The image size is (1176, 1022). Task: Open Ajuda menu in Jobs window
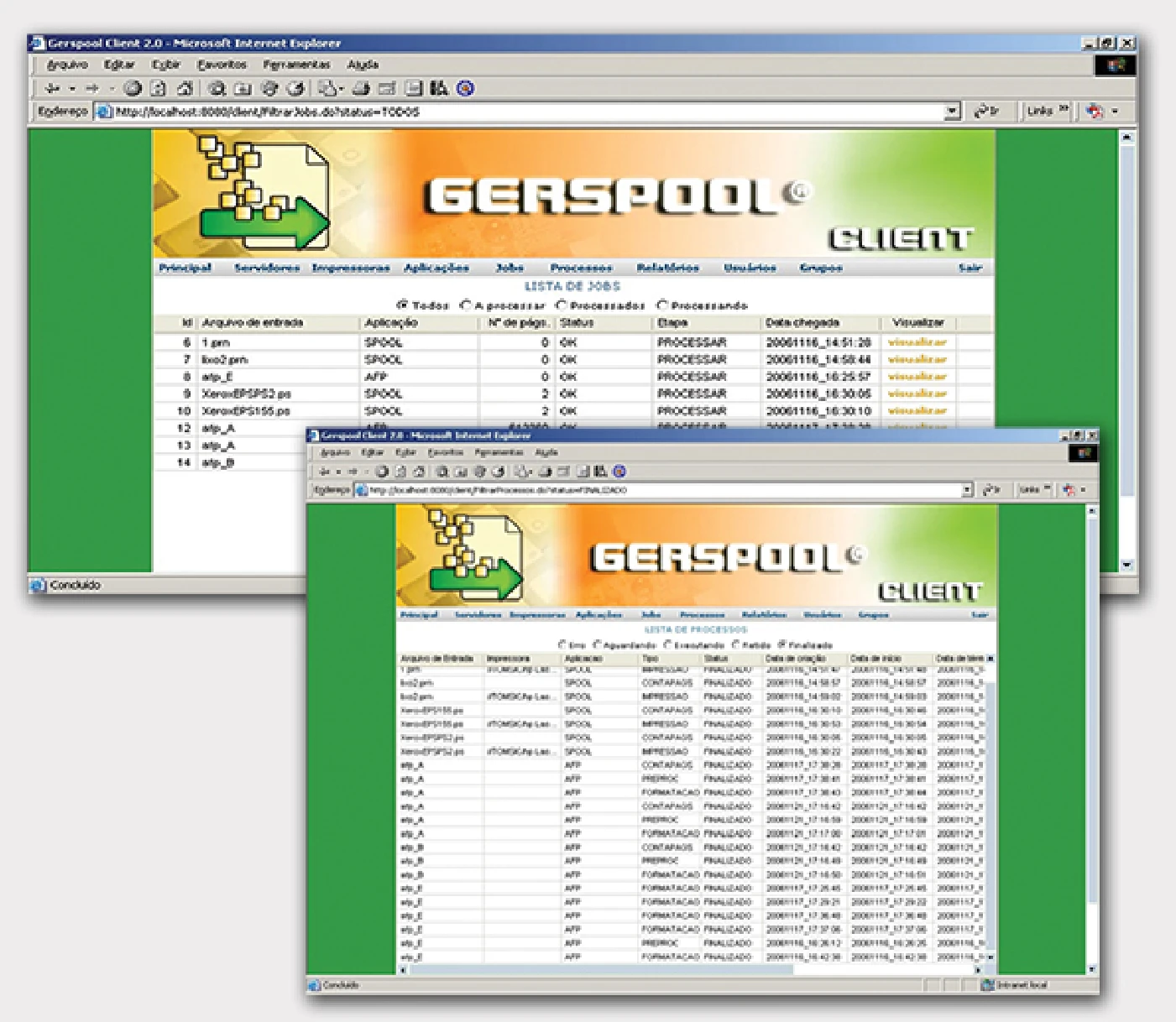point(363,65)
